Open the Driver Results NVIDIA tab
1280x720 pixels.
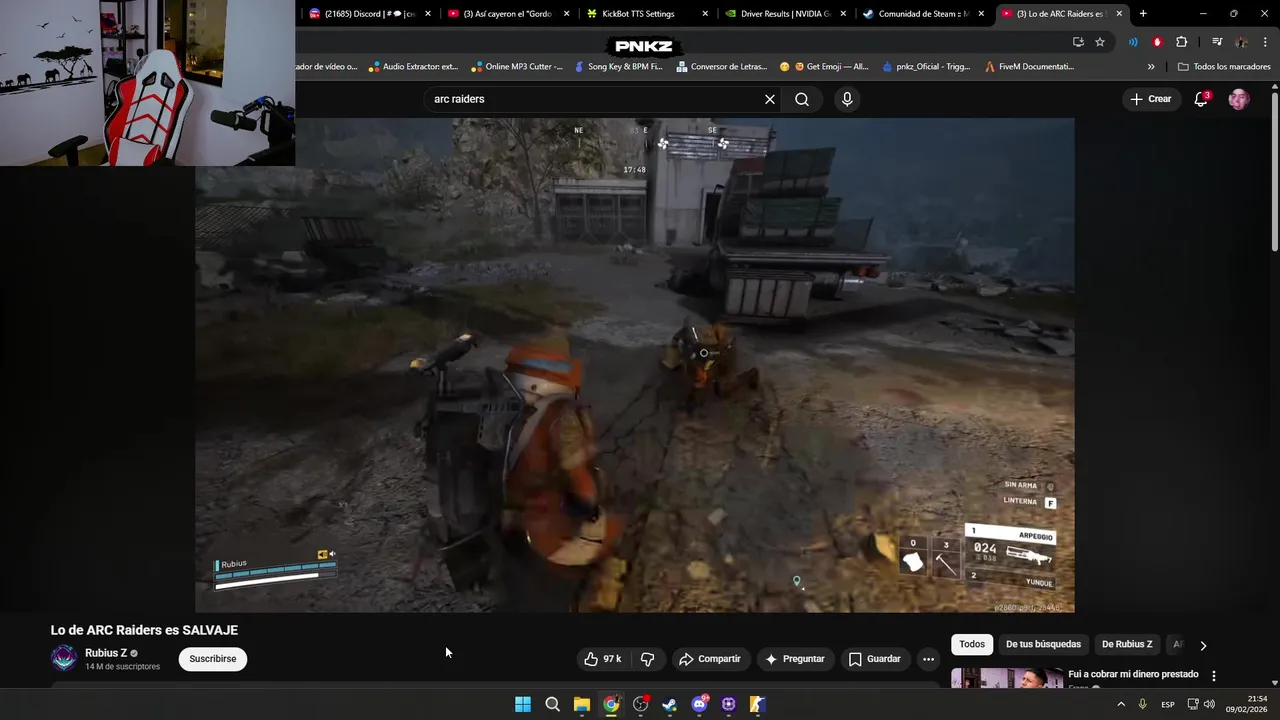point(784,14)
